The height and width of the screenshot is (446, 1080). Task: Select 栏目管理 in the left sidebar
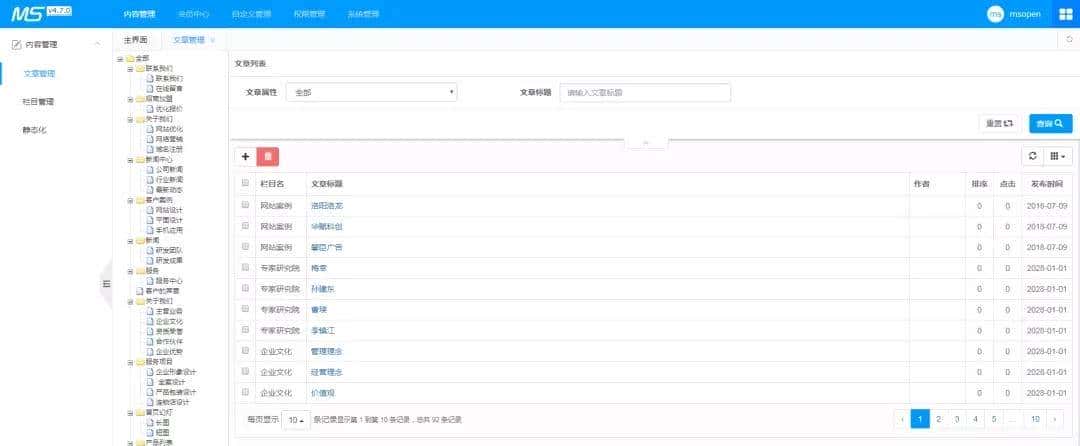coord(39,101)
